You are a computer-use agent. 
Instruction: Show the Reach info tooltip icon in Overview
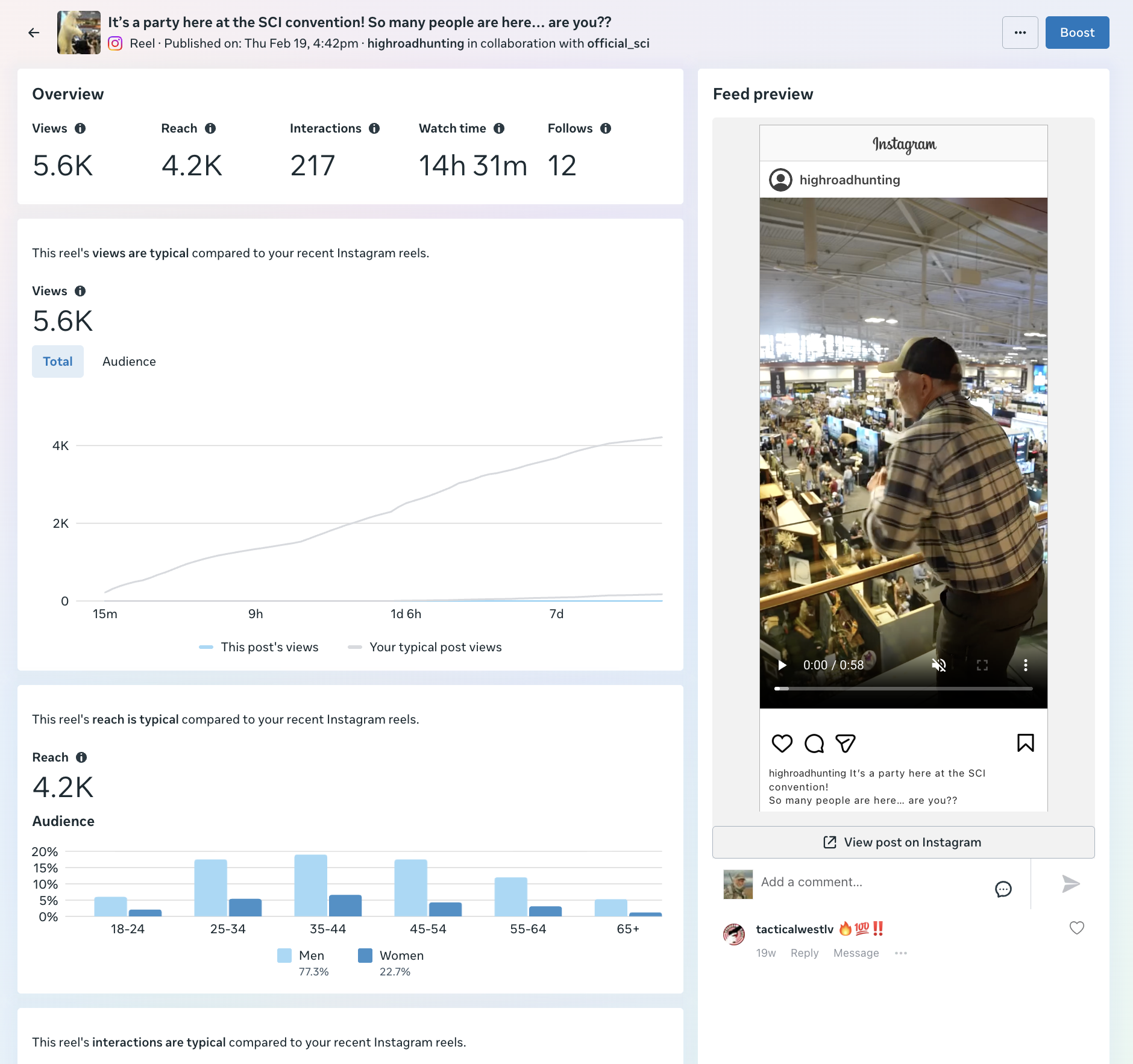(x=210, y=128)
